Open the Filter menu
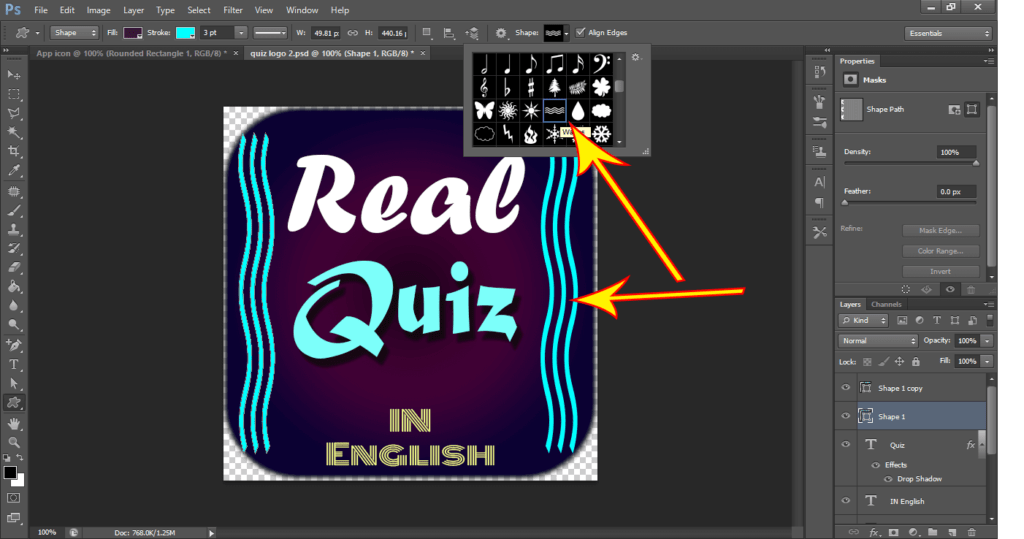 (x=232, y=10)
